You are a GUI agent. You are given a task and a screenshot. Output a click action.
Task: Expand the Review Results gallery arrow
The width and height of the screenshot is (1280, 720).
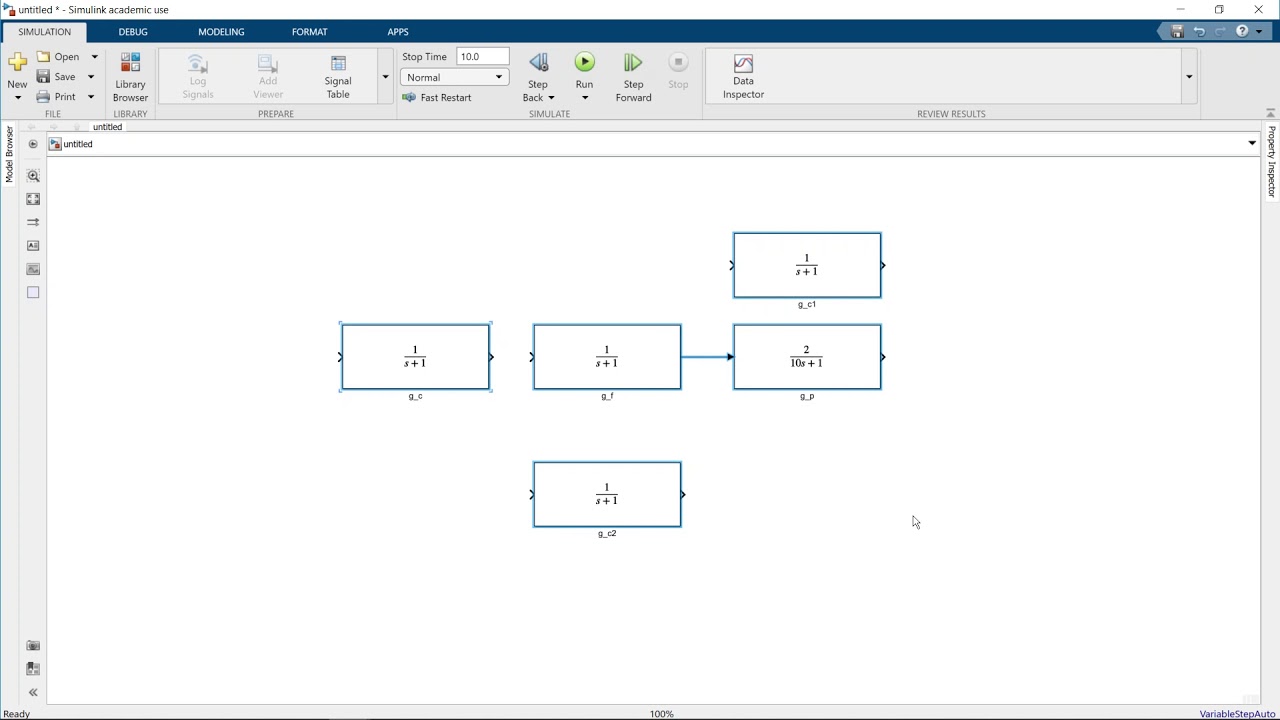tap(1189, 77)
